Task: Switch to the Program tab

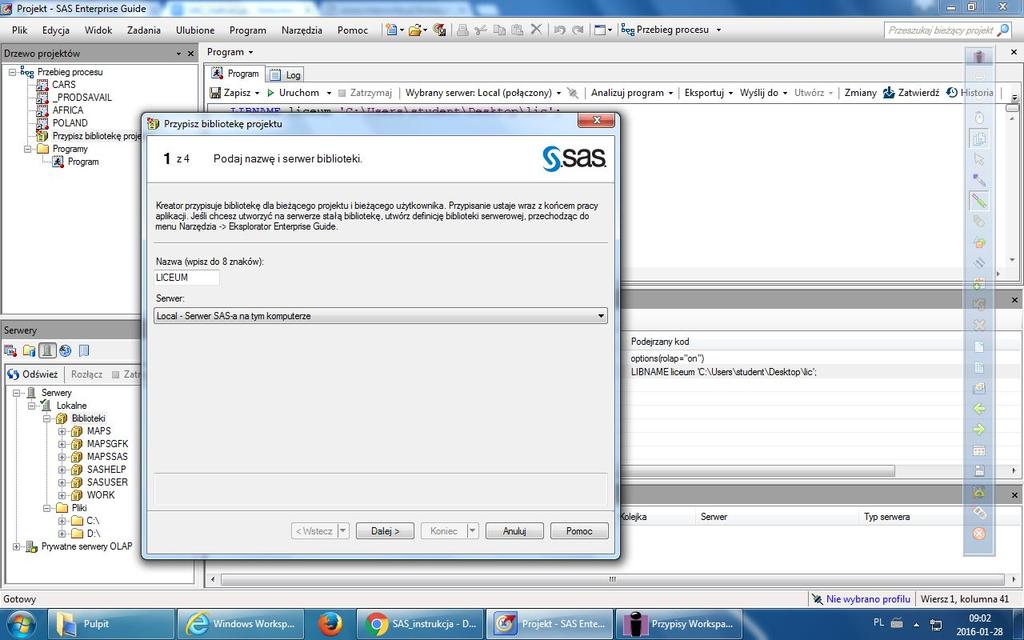Action: [235, 73]
